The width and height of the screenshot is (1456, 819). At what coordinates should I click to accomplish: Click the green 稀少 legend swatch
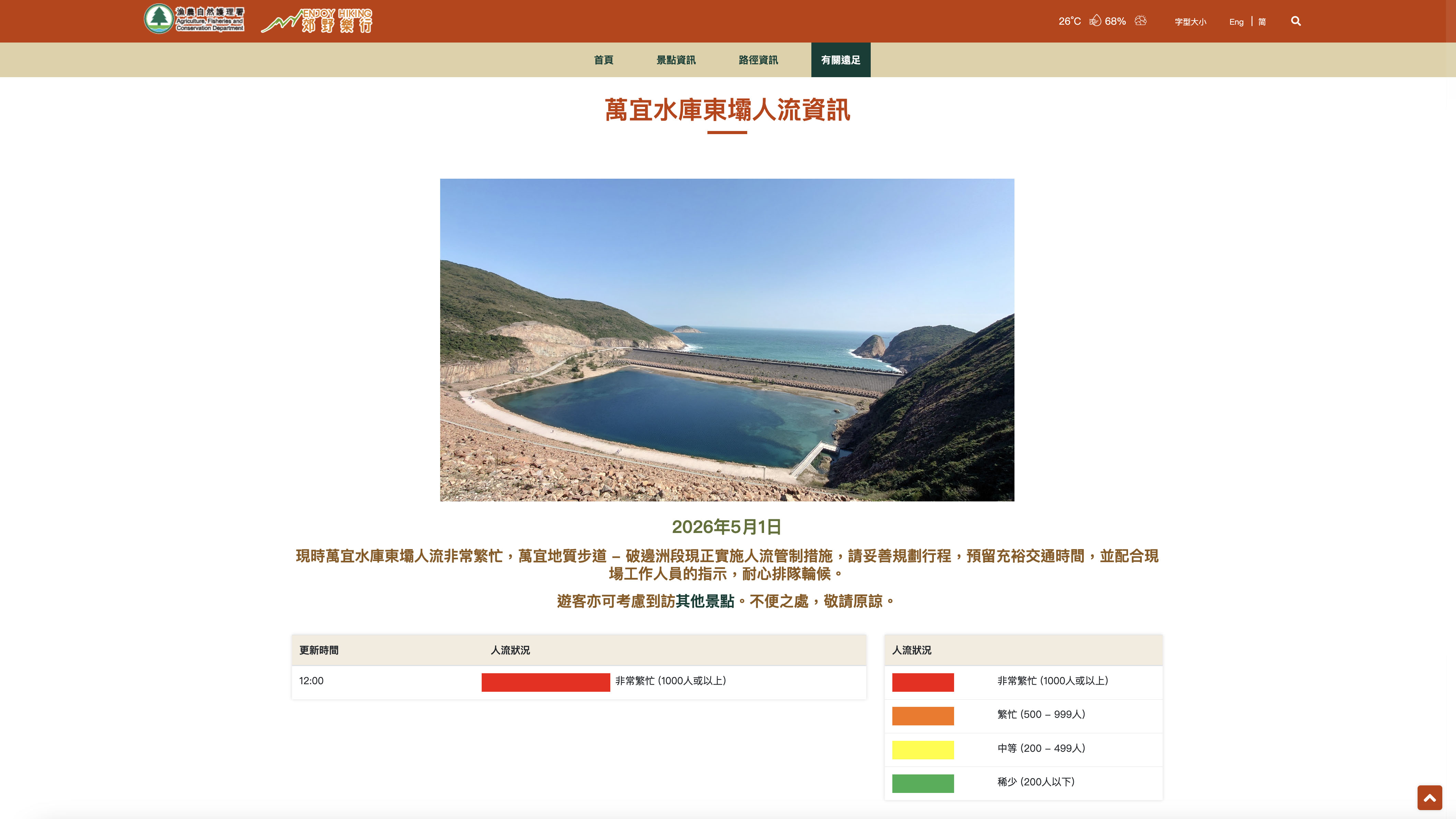click(x=923, y=783)
